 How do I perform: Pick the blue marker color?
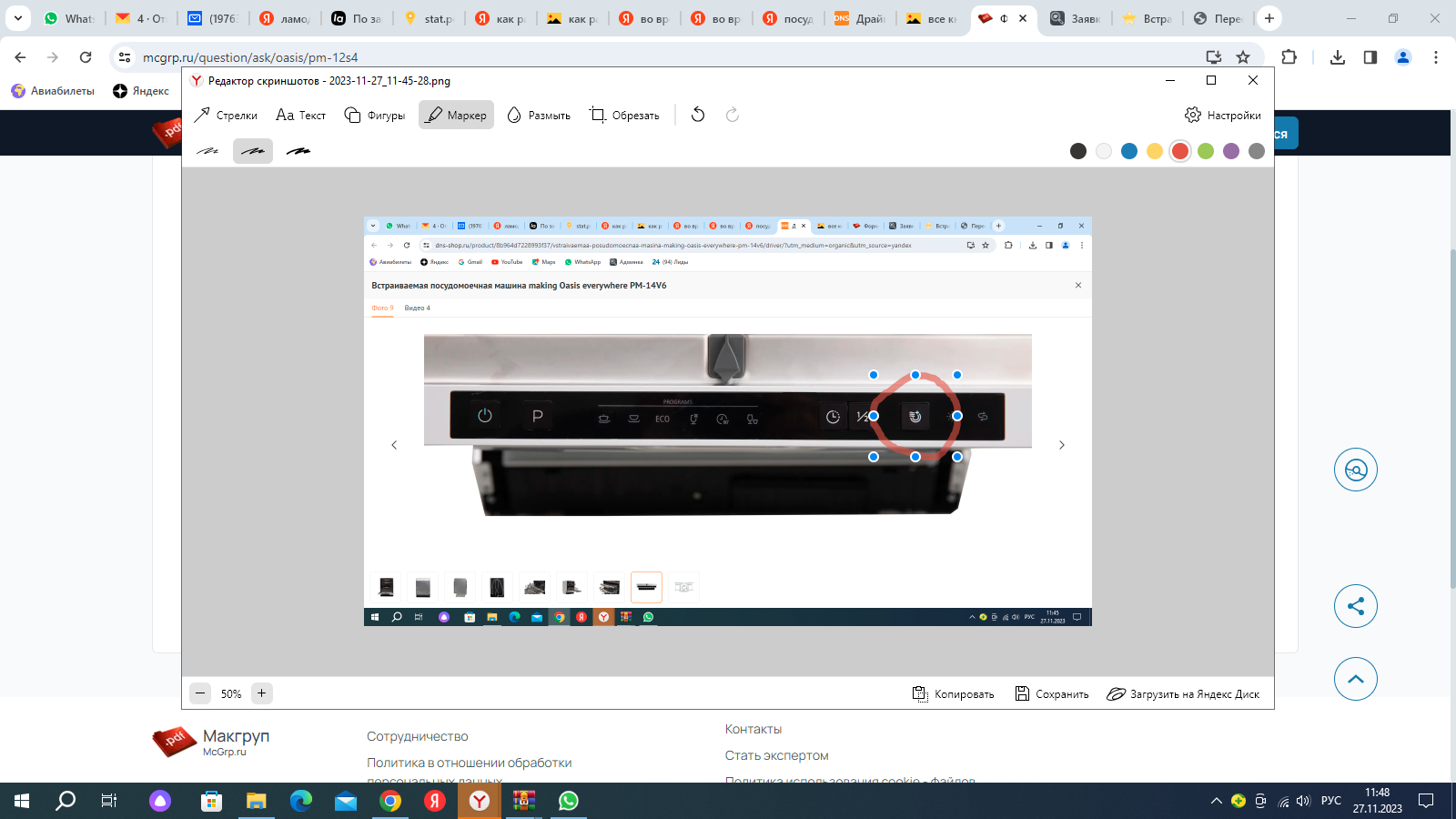[x=1129, y=151]
